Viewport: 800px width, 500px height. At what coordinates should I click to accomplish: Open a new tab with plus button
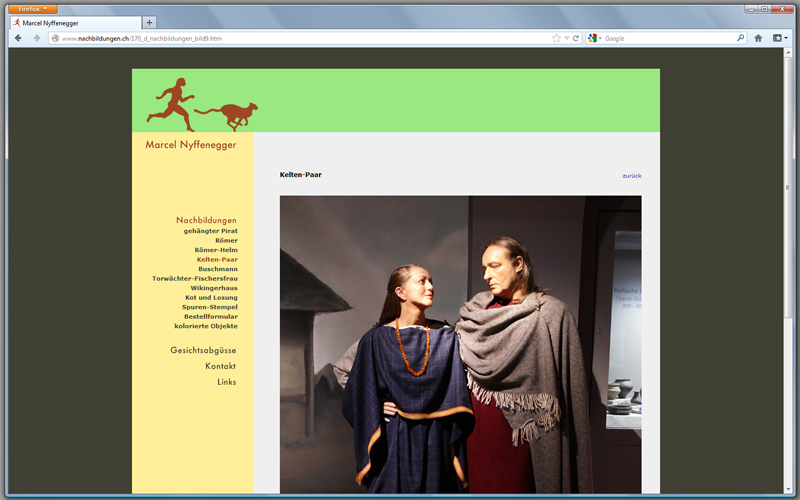point(149,22)
